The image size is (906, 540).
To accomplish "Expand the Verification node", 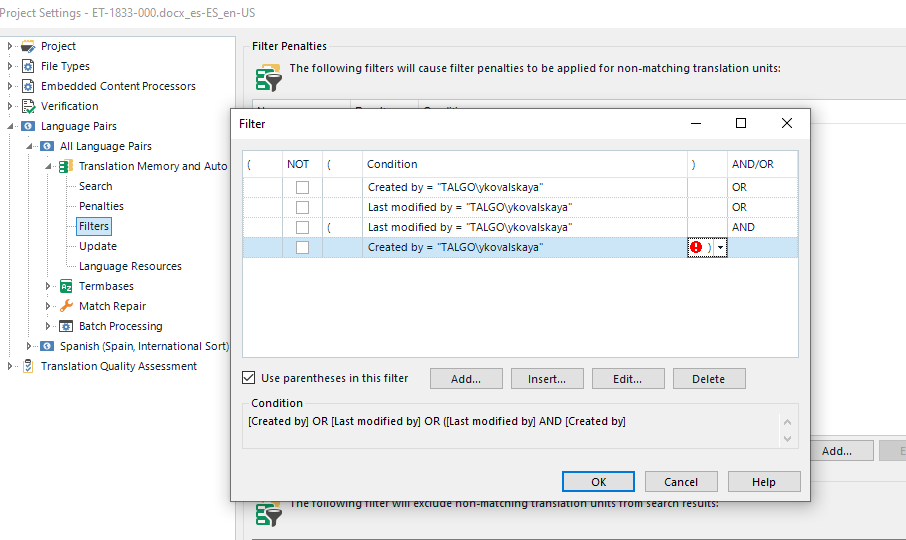I will tap(9, 106).
